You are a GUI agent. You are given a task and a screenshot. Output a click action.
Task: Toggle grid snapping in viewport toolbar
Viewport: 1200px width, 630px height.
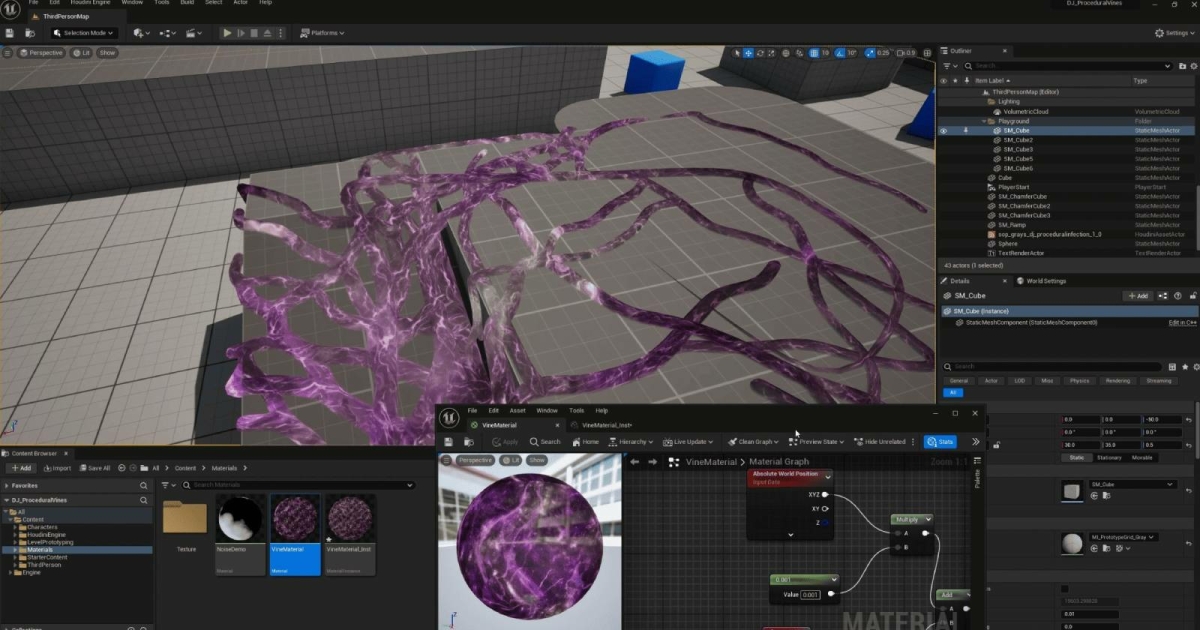click(814, 52)
